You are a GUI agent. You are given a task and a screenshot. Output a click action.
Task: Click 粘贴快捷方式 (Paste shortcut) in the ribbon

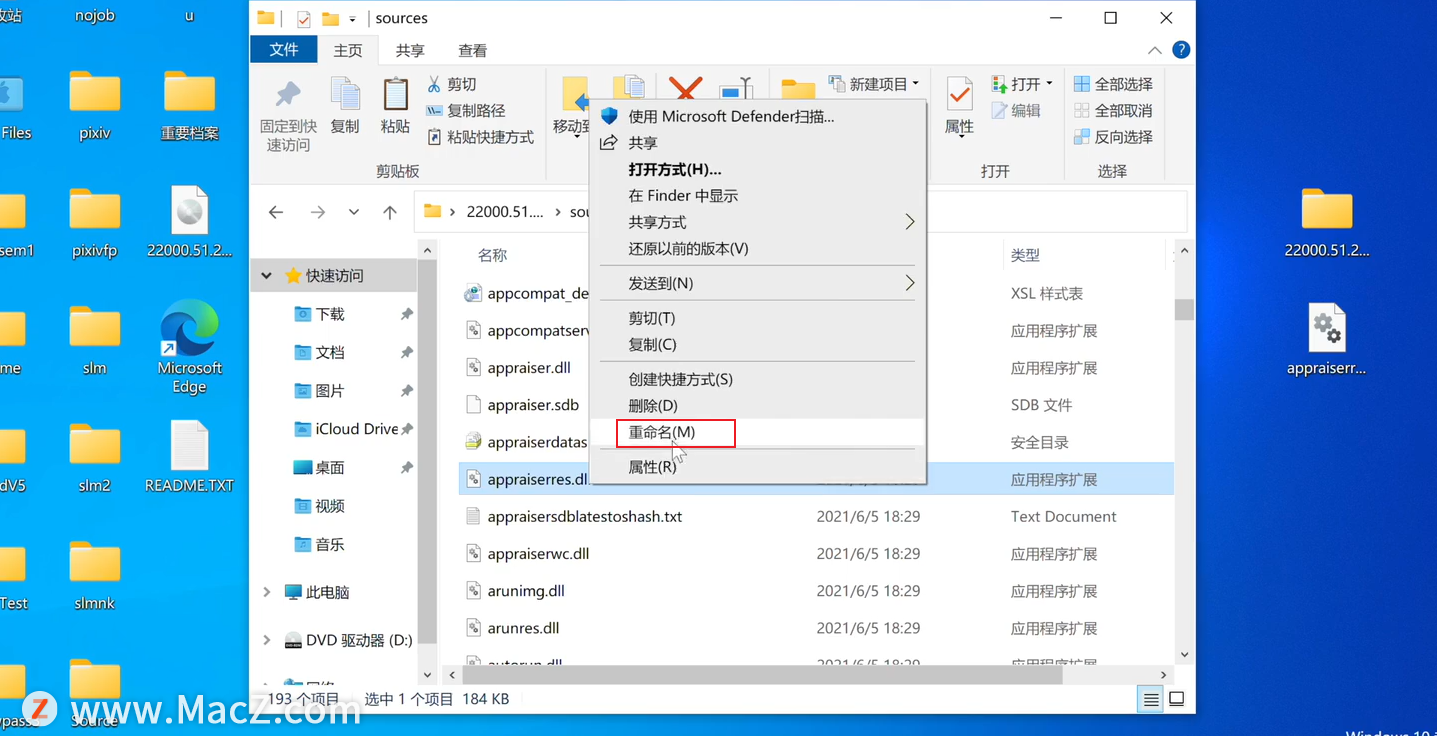pos(480,137)
